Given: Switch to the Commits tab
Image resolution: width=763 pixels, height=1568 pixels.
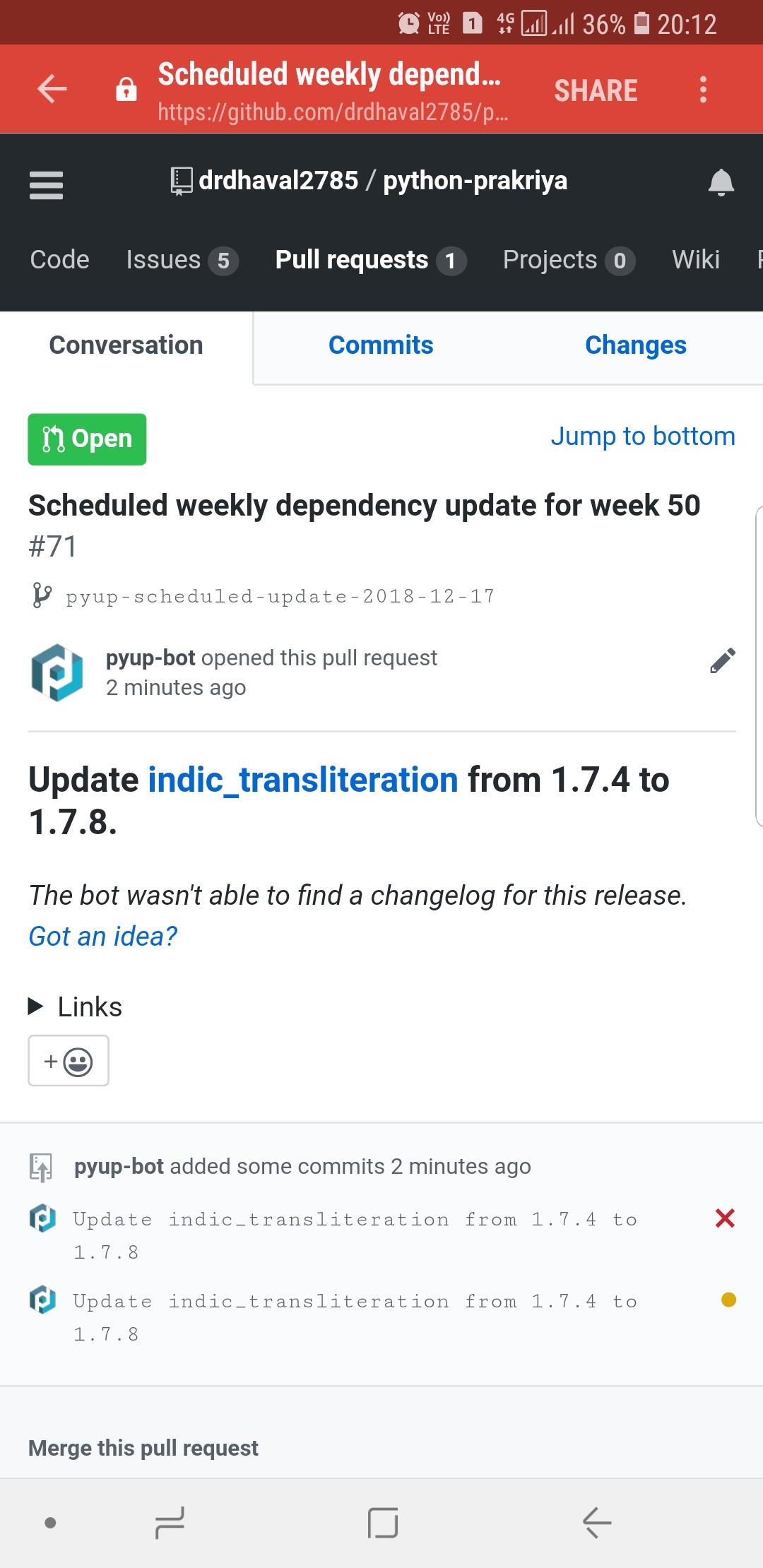Looking at the screenshot, I should (380, 345).
